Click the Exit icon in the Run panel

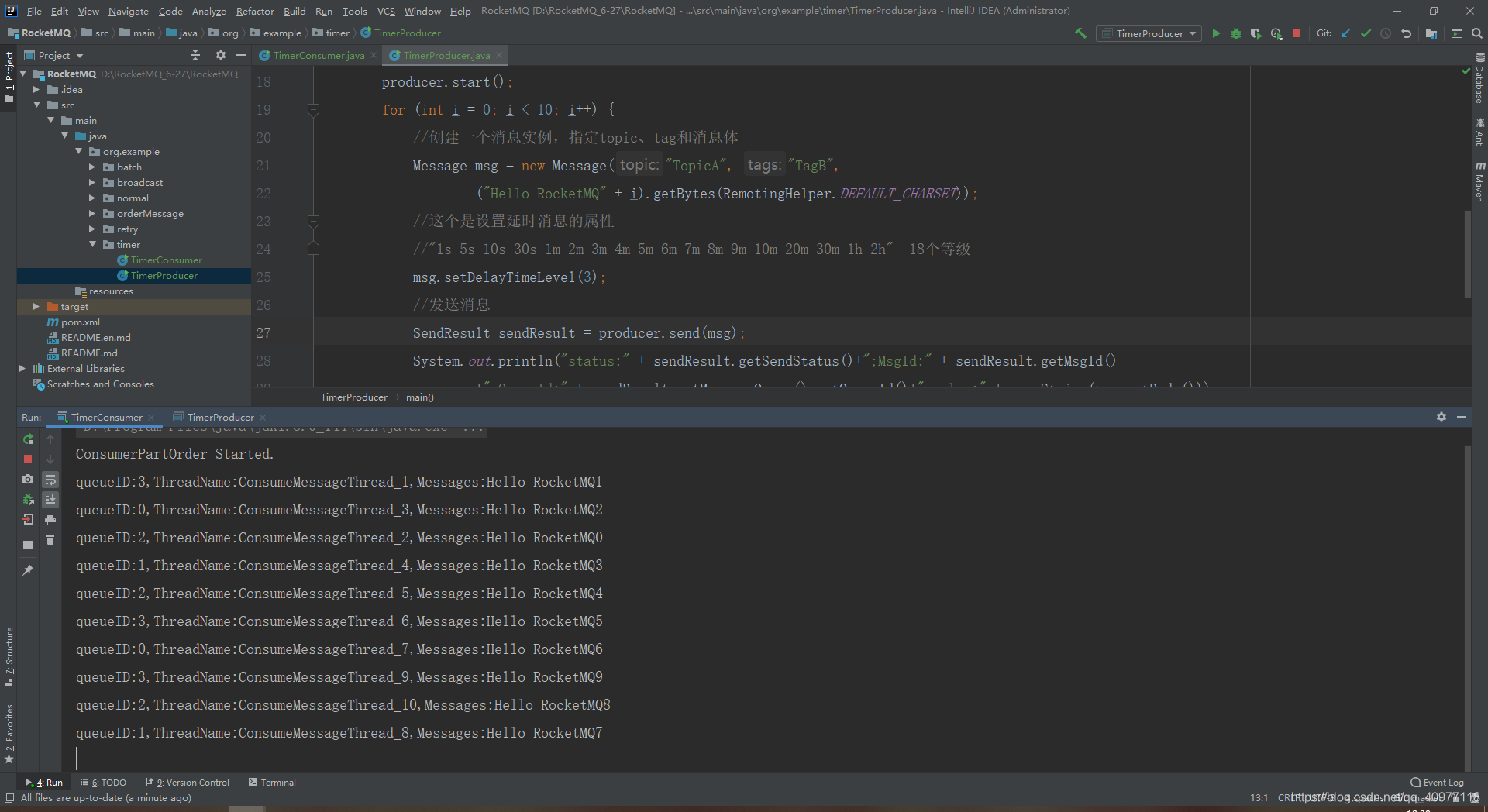[x=28, y=519]
